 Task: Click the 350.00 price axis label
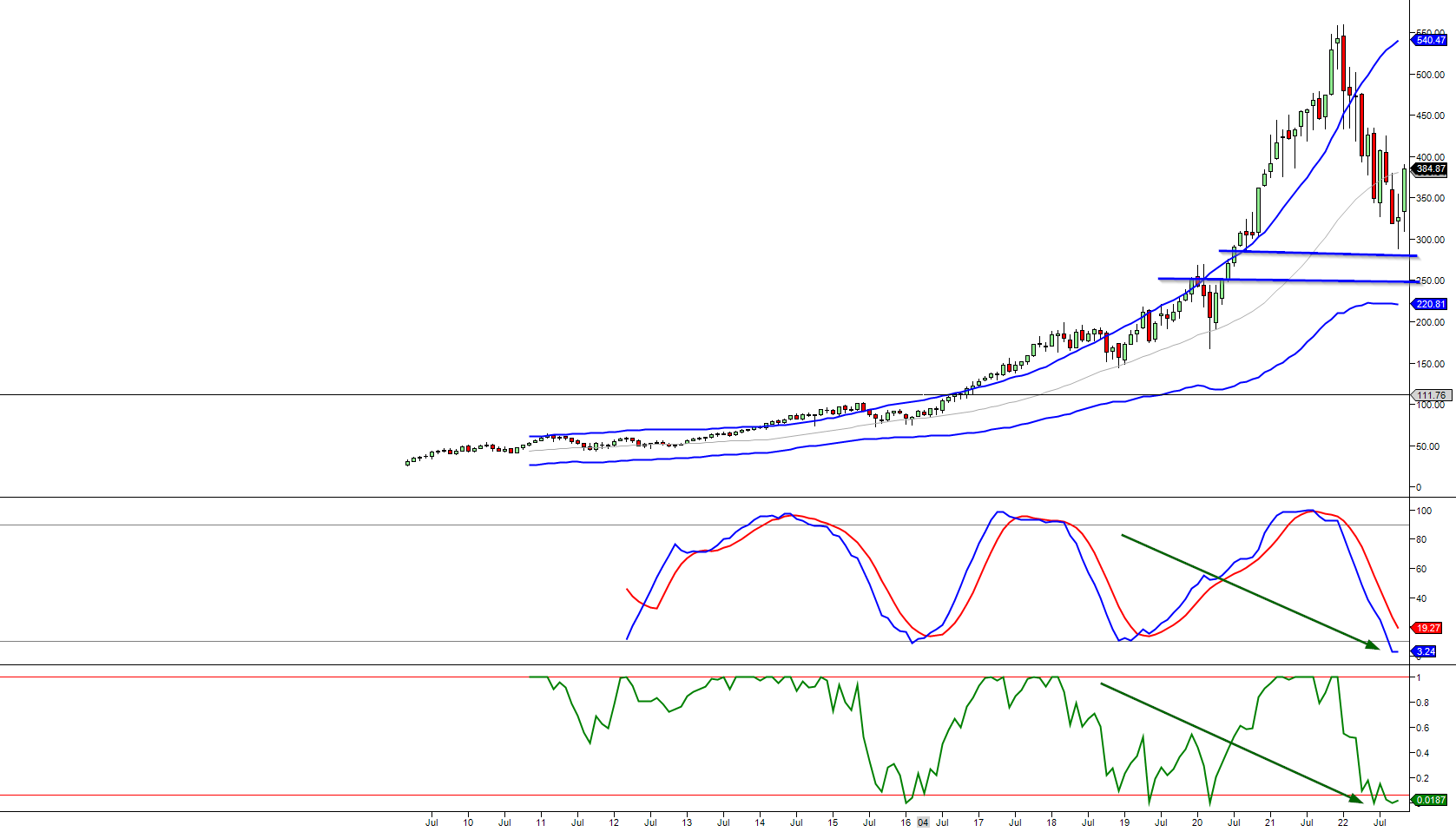1431,198
